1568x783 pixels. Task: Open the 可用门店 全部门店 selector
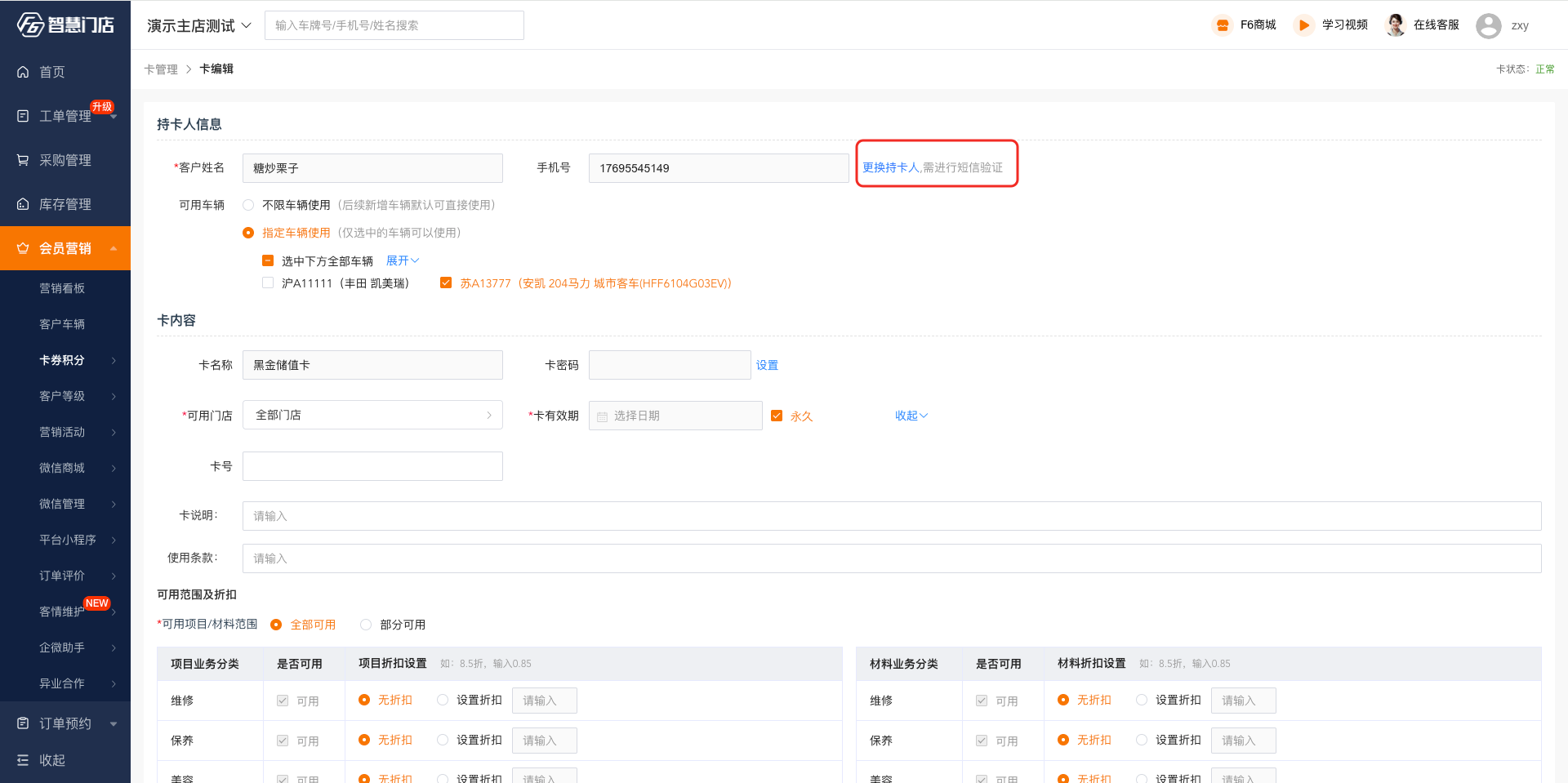pyautogui.click(x=372, y=415)
